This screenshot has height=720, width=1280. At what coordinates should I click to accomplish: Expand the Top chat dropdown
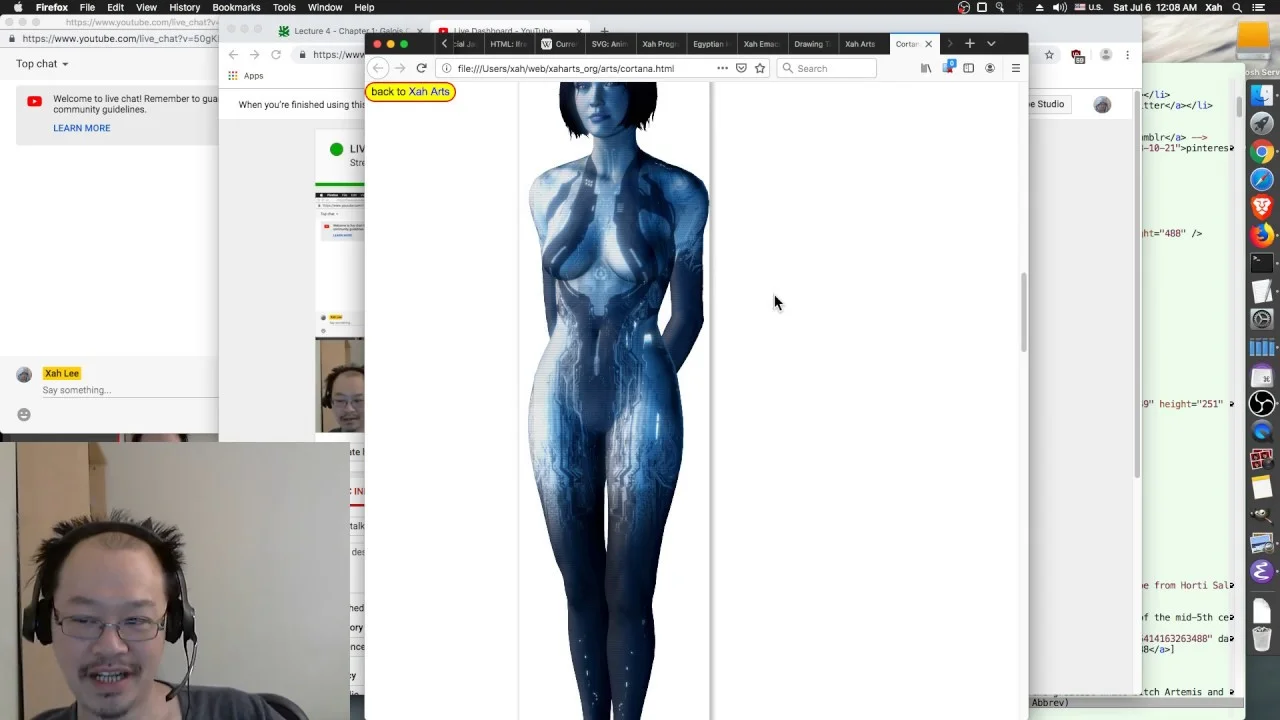(x=42, y=64)
